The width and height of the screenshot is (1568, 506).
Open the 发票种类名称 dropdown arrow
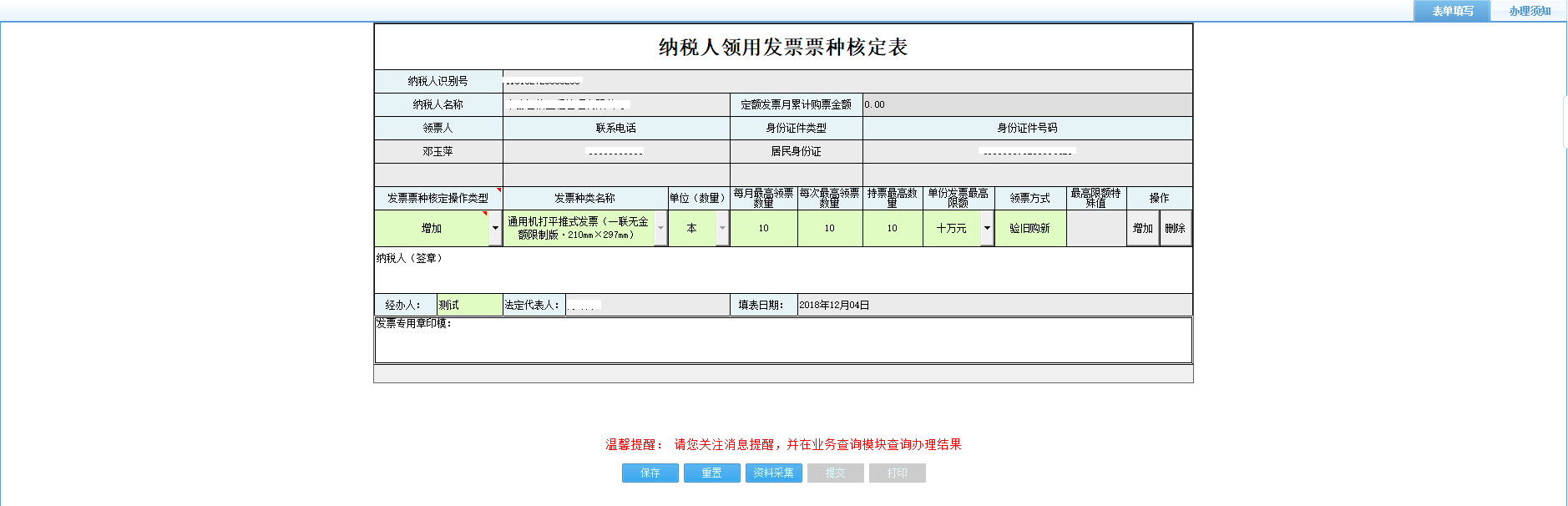tap(660, 228)
